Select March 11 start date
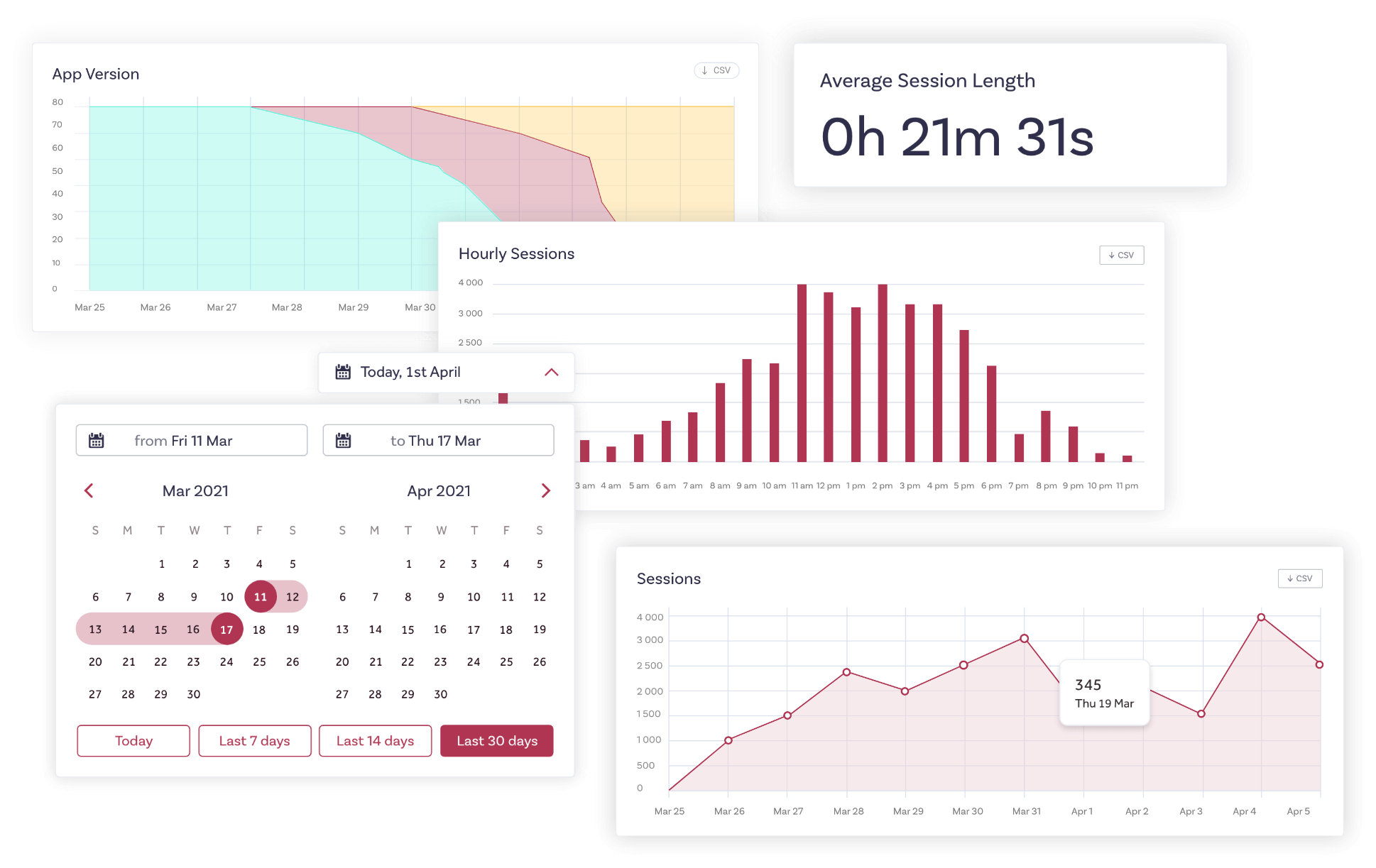Screen dimensions: 1376x868 261,597
